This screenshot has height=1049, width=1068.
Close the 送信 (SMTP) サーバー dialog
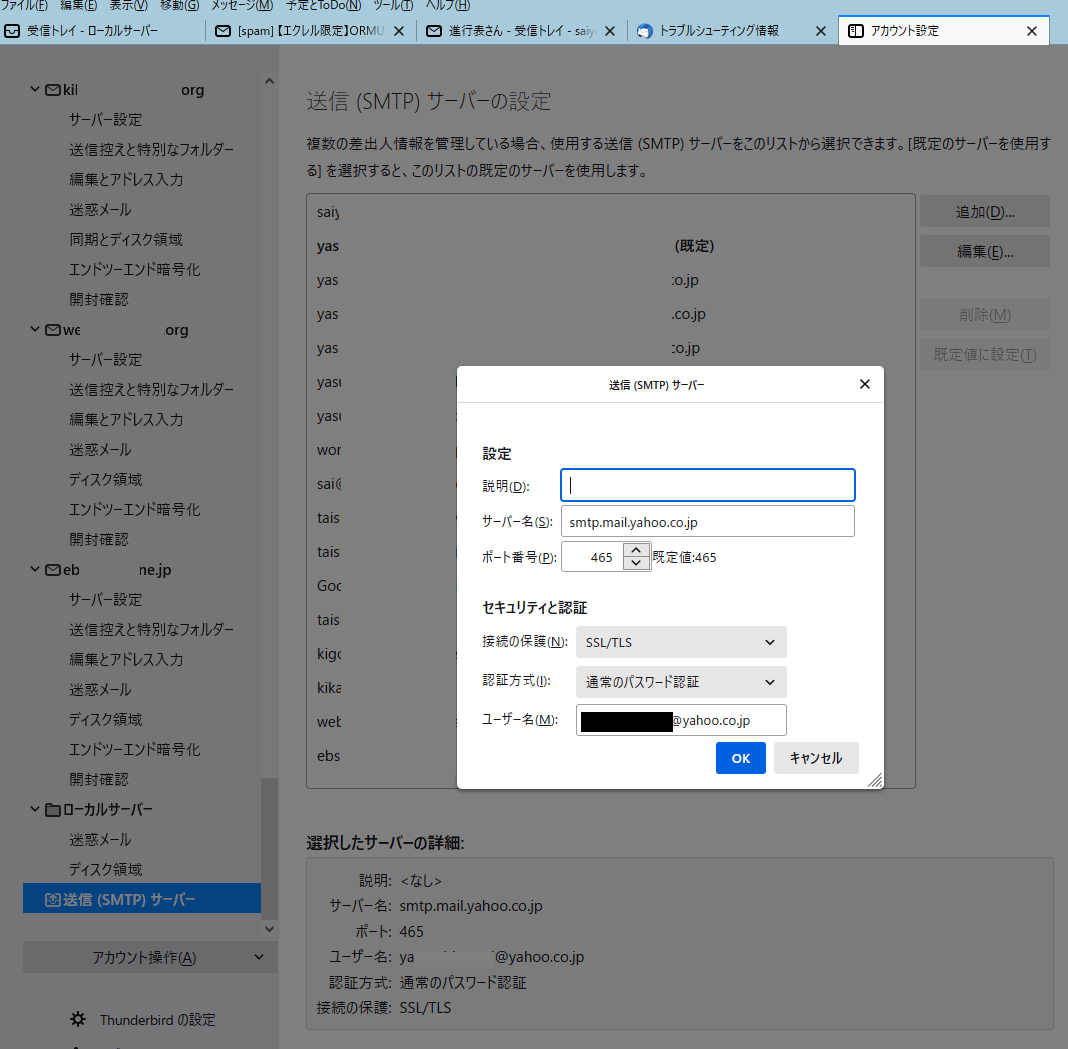pos(865,384)
